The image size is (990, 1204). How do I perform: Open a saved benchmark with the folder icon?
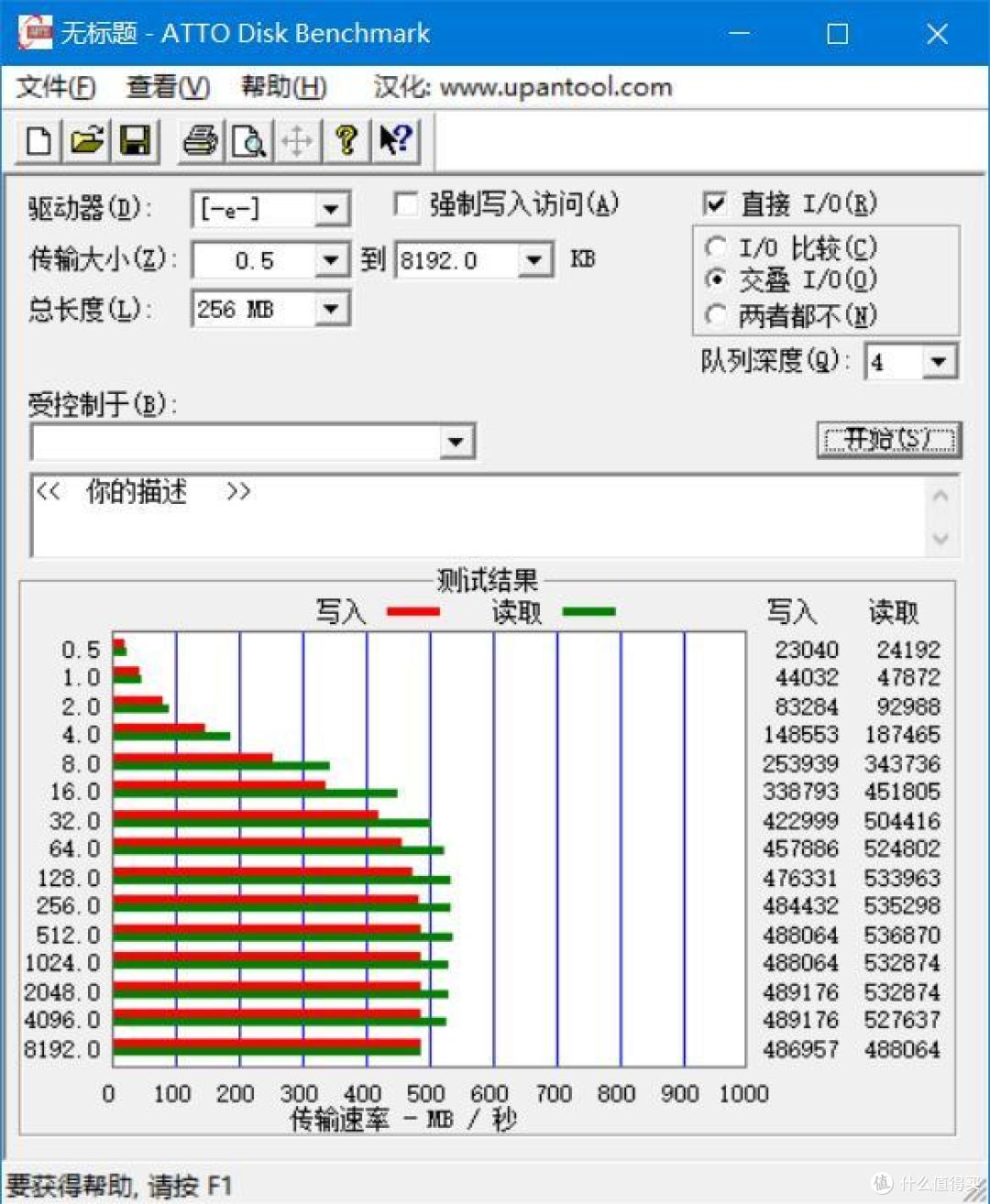(87, 141)
